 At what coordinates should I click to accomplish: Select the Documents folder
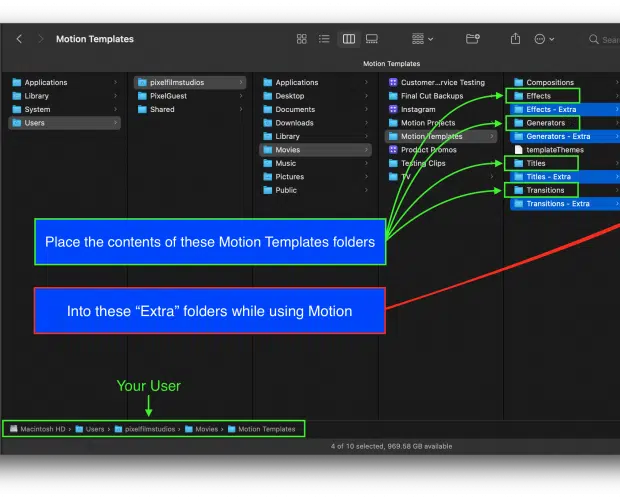click(316, 109)
